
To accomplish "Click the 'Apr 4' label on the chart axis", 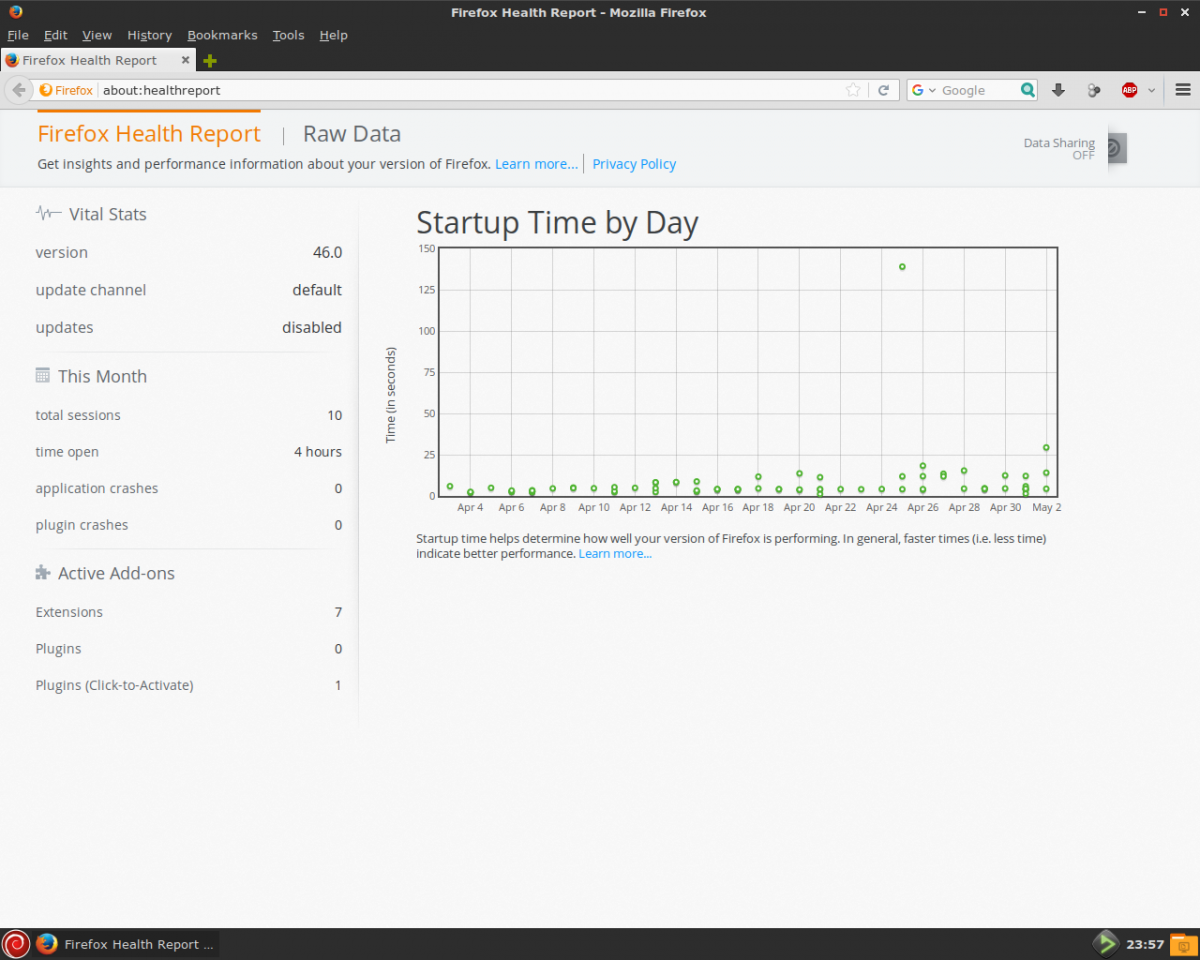I will pyautogui.click(x=470, y=507).
